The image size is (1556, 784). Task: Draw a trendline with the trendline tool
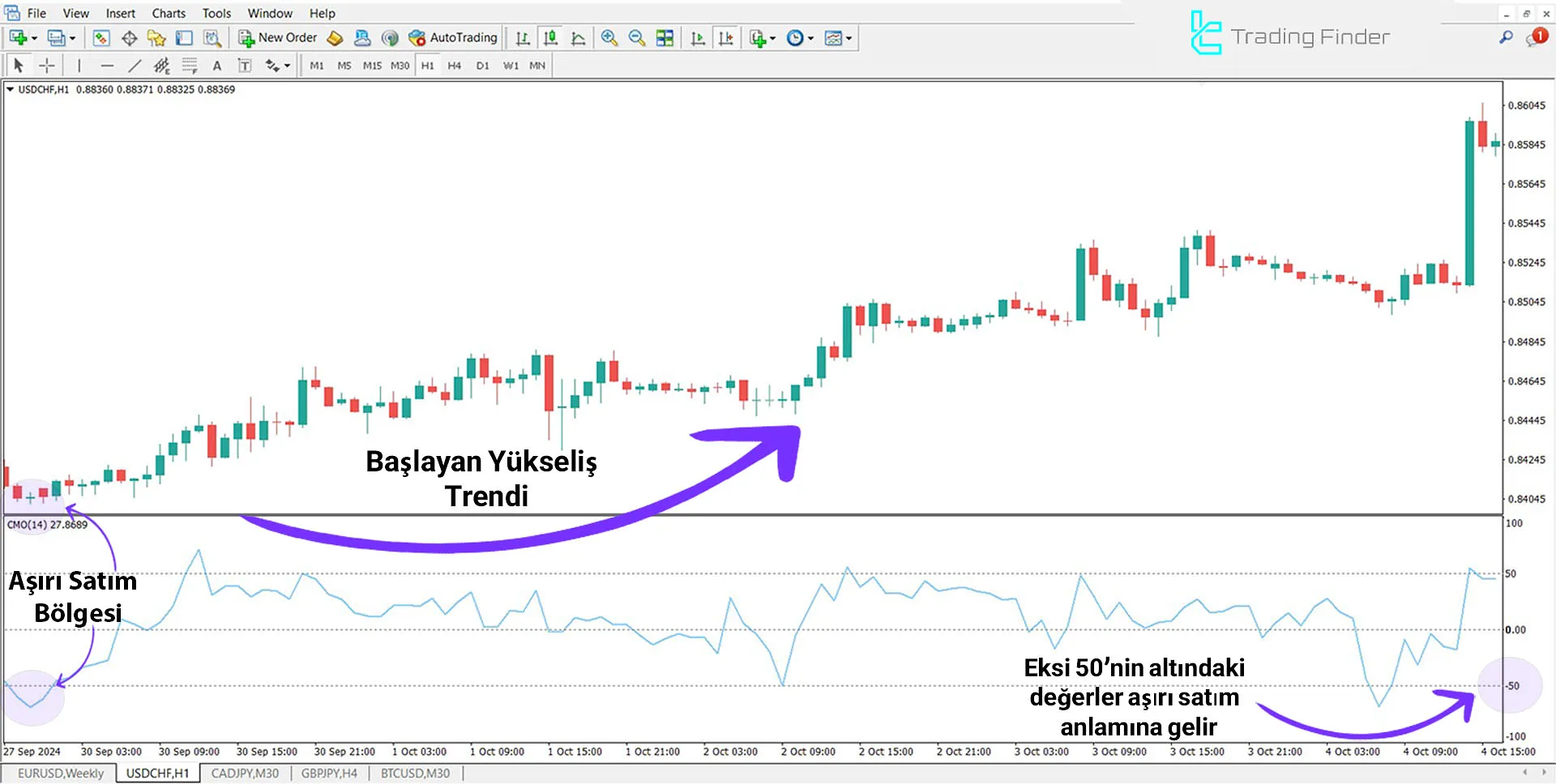click(x=135, y=66)
